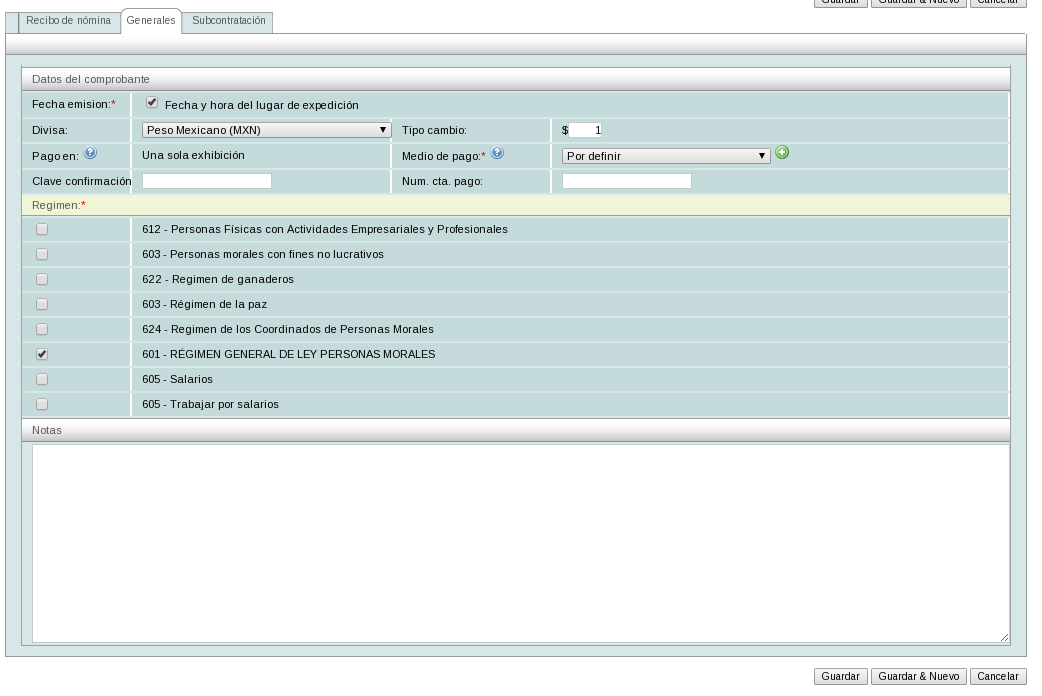This screenshot has height=696, width=1042.
Task: Open the Divisa currency dropdown
Action: point(266,130)
